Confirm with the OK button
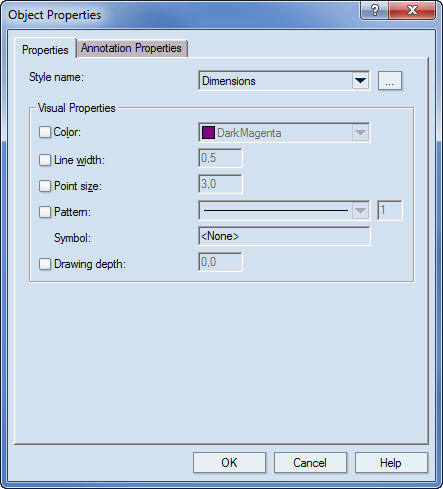 (x=229, y=463)
